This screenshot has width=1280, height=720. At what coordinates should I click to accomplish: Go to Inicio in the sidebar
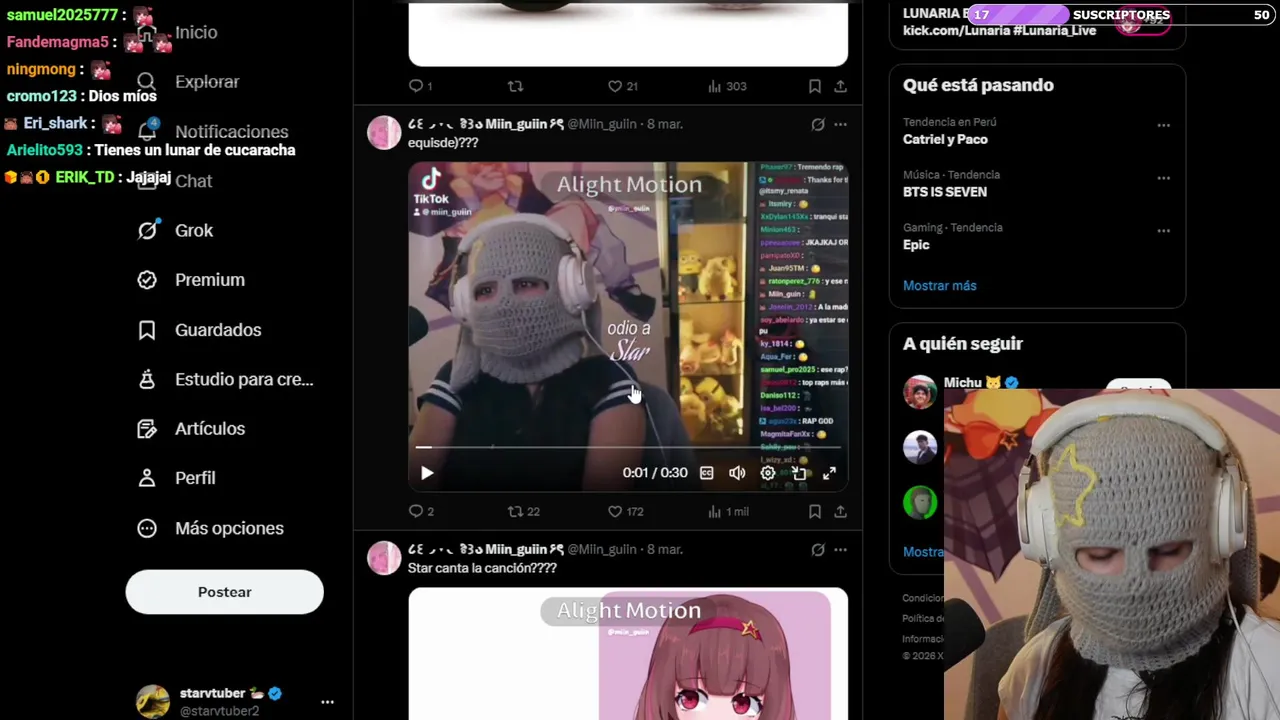pos(196,32)
